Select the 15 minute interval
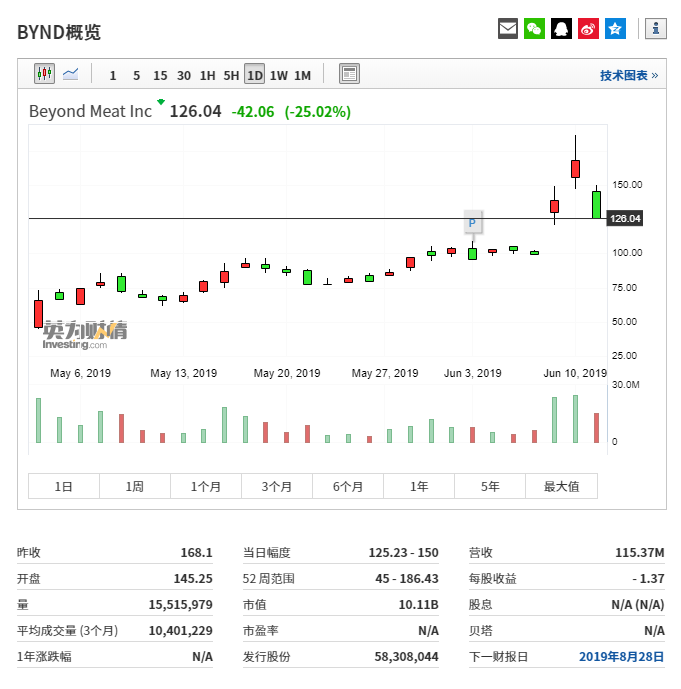Viewport: 681px width, 689px height. click(x=160, y=76)
